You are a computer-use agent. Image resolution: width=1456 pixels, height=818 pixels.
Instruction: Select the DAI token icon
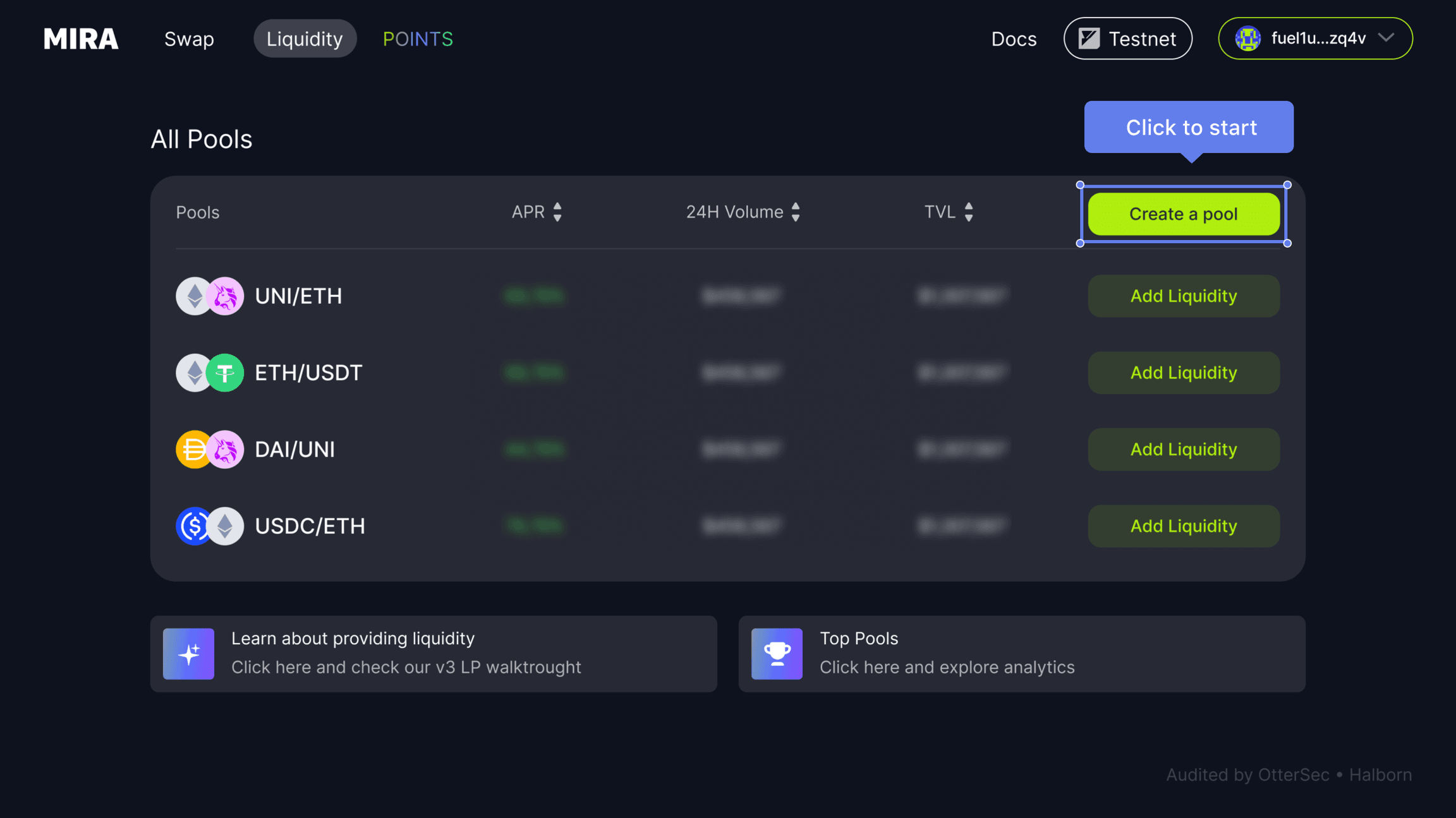point(193,449)
